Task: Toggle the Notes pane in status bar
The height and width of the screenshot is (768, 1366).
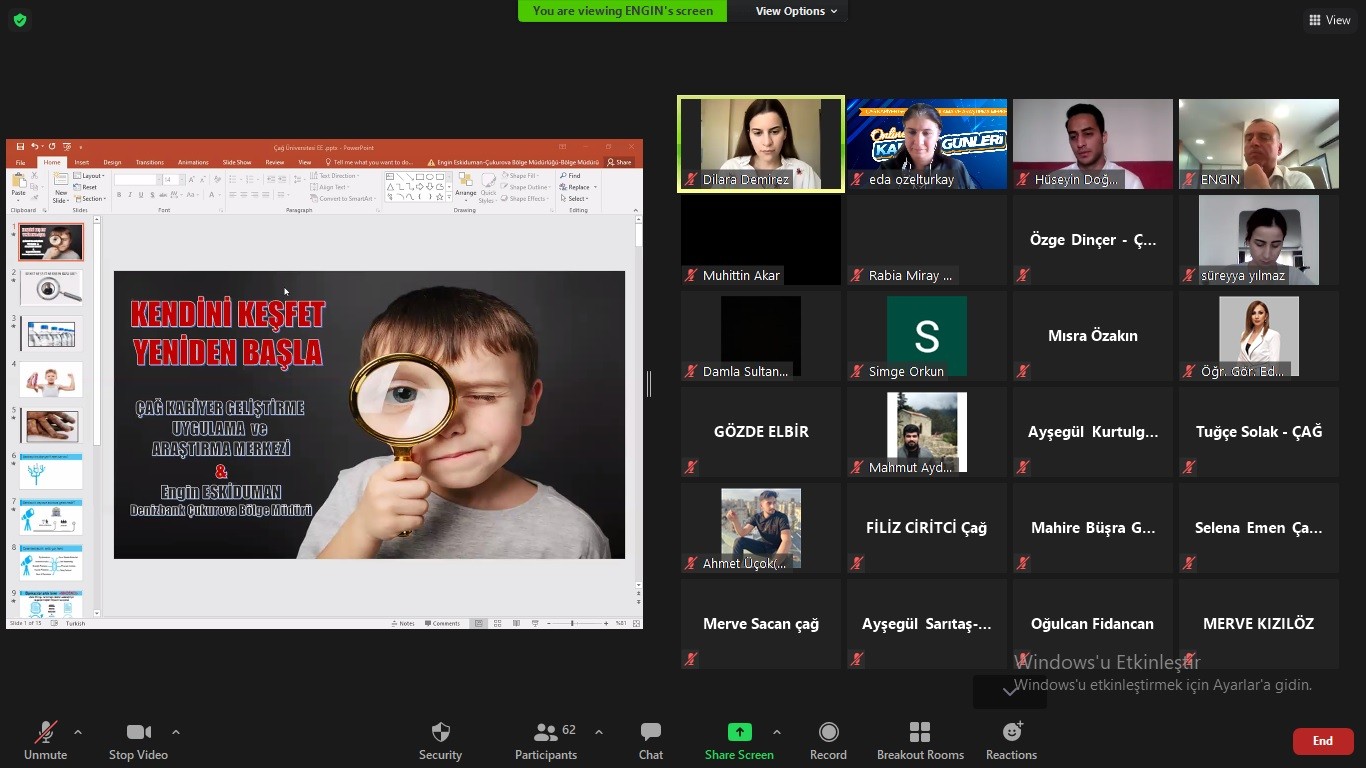Action: (x=402, y=623)
